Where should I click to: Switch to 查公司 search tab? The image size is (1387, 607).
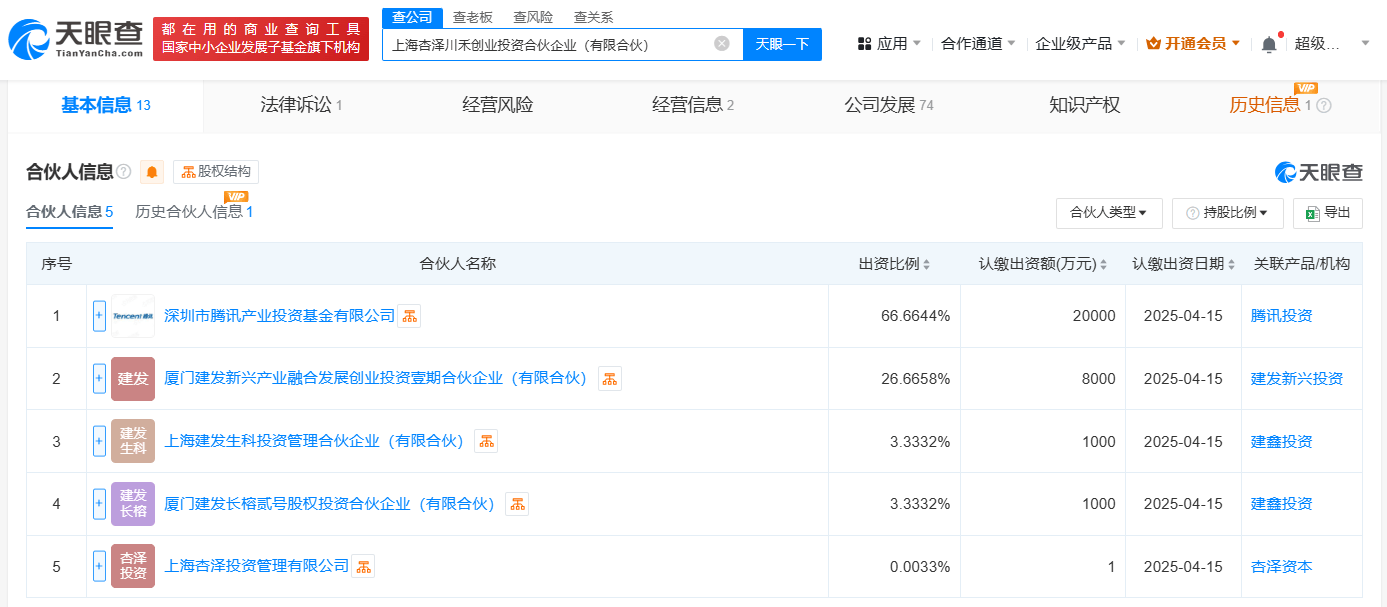click(411, 17)
